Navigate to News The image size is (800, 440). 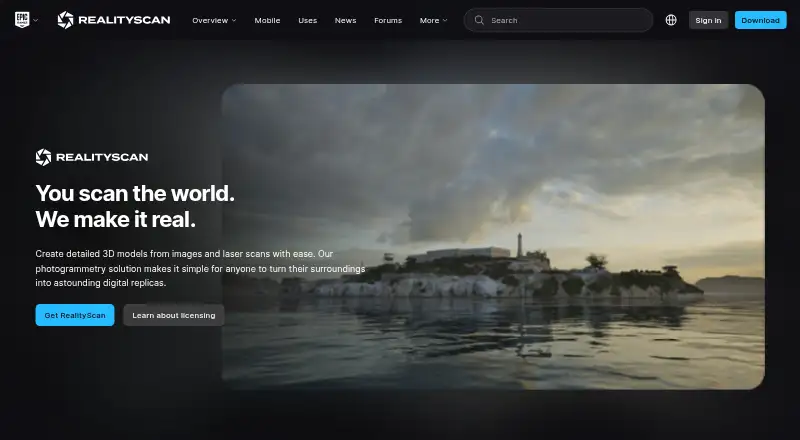(345, 20)
